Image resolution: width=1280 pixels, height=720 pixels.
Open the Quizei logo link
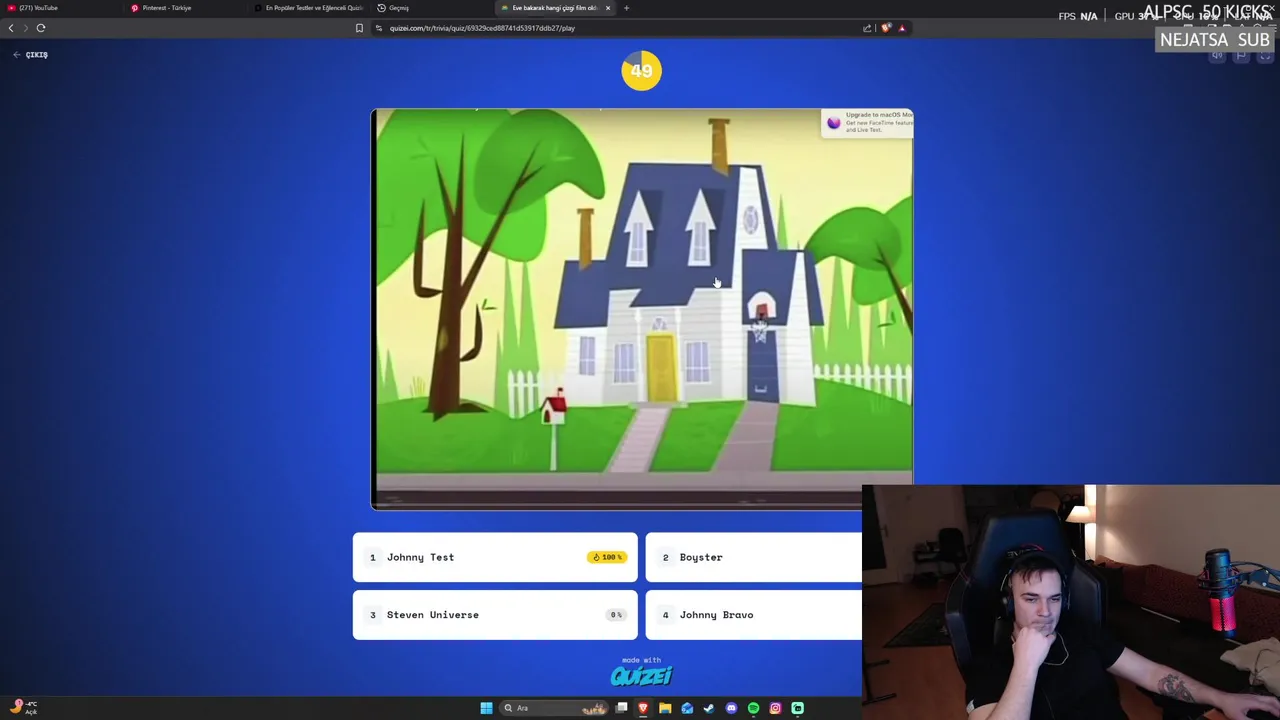[x=641, y=676]
